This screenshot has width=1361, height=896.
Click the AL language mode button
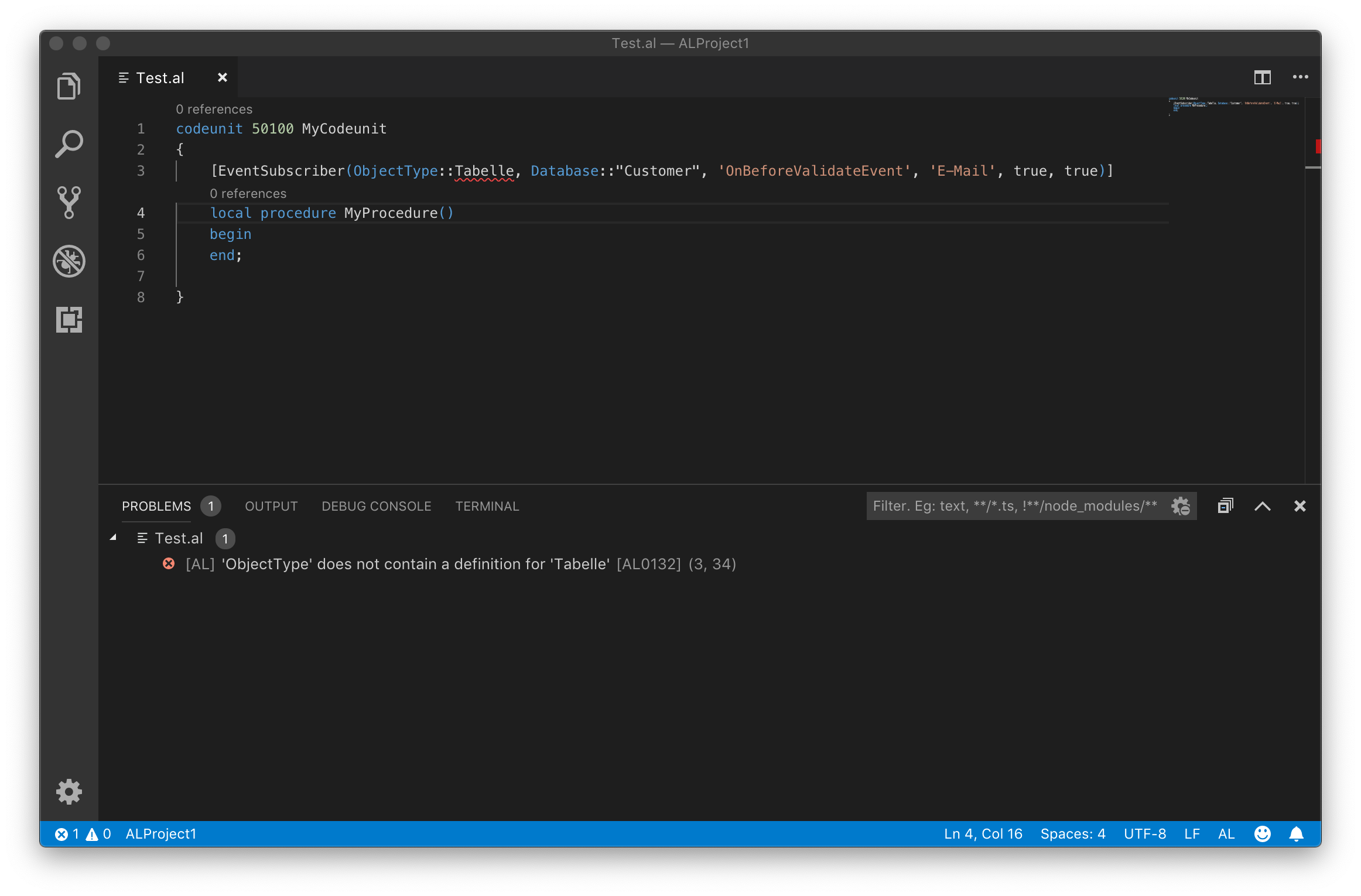pyautogui.click(x=1226, y=833)
